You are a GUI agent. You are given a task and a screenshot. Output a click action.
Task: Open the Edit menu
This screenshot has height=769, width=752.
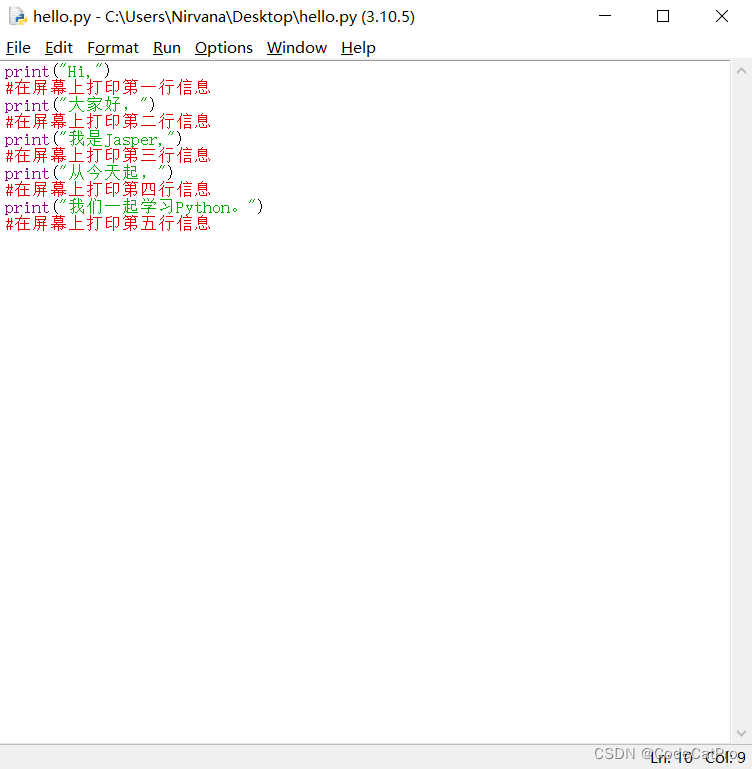[x=58, y=48]
